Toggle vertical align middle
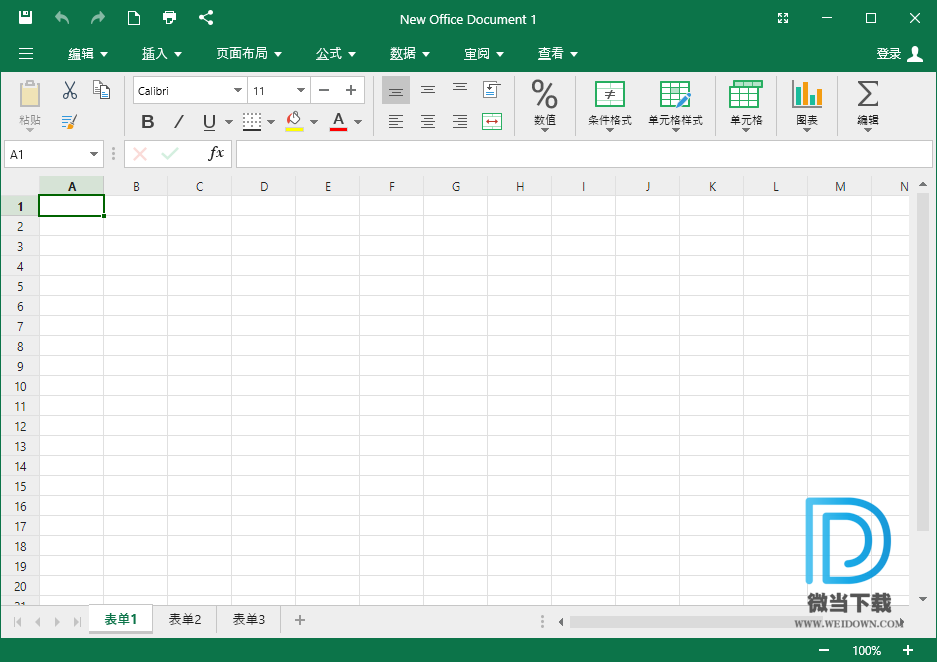This screenshot has height=662, width=937. (x=428, y=90)
